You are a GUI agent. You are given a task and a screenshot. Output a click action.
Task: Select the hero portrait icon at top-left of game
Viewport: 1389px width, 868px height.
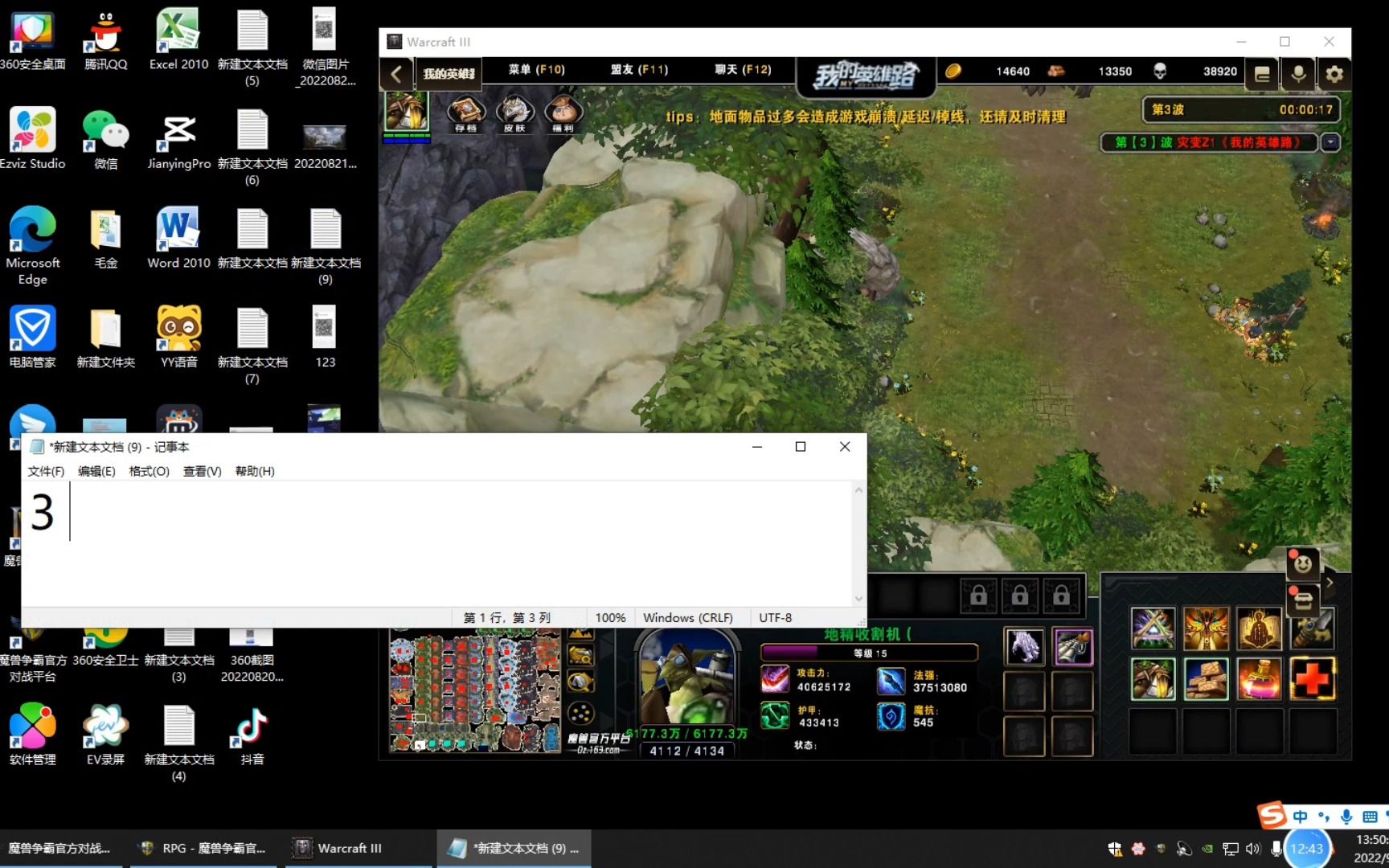(407, 111)
